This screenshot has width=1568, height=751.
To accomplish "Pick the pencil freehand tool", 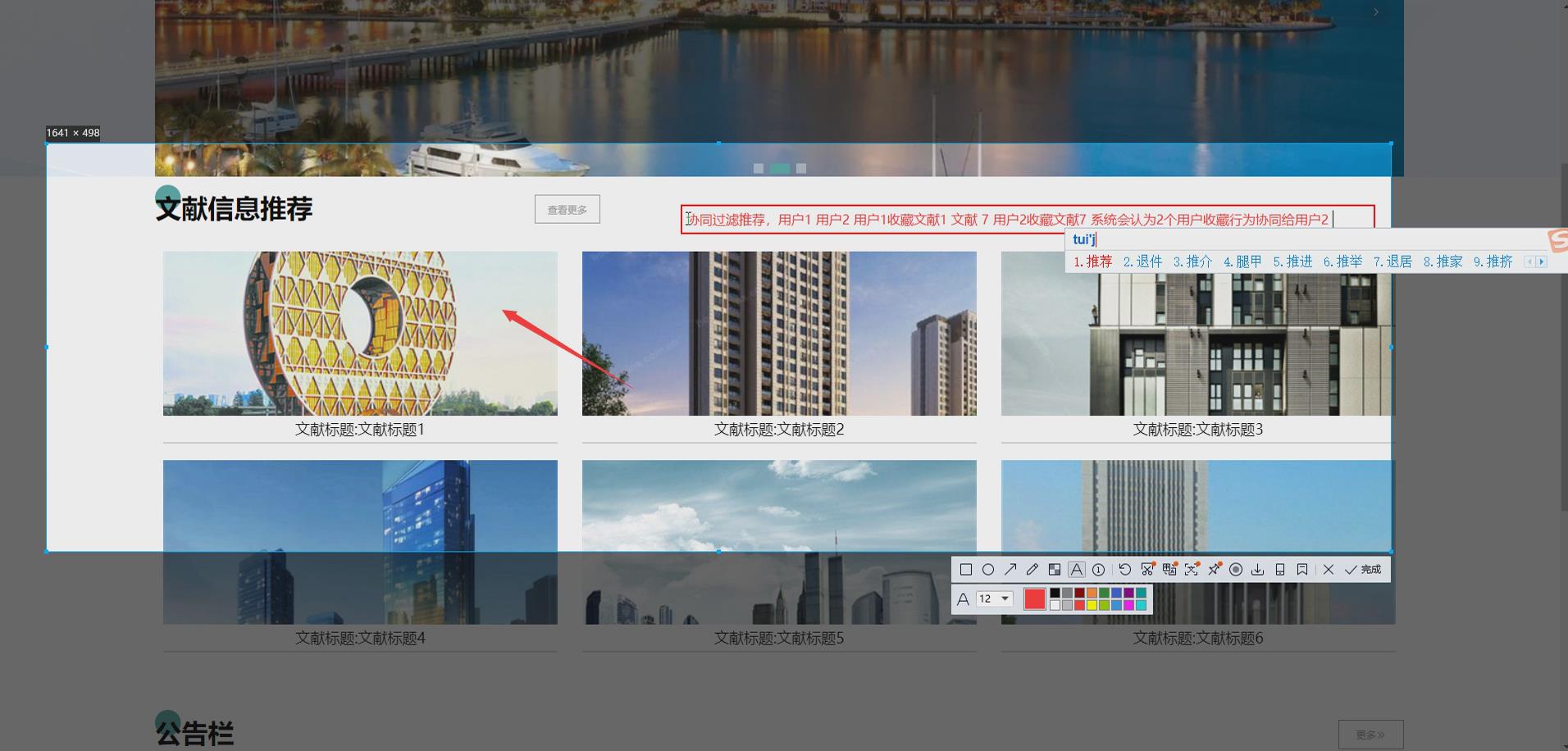I will tap(1032, 570).
